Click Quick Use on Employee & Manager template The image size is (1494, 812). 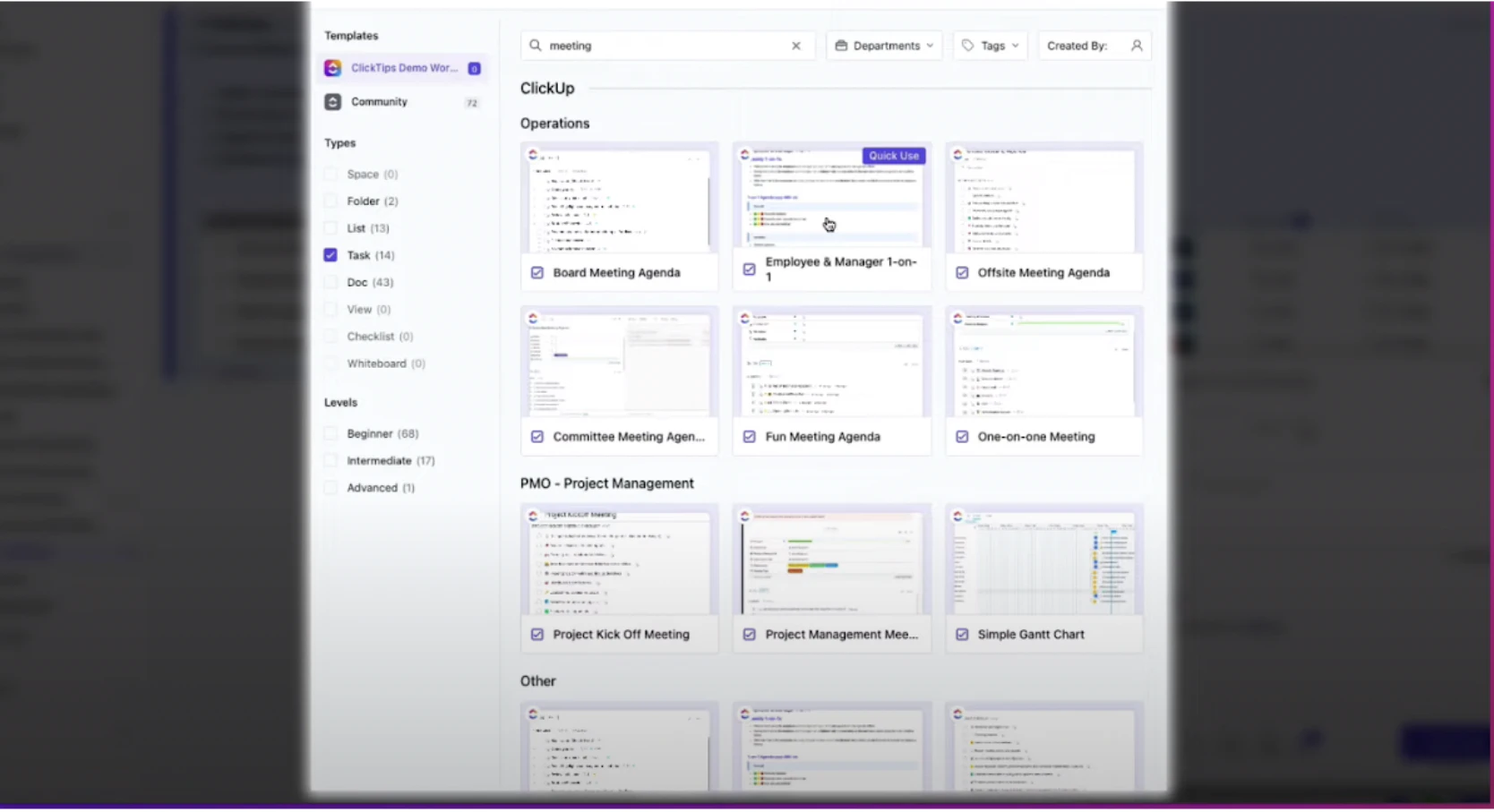pos(893,156)
